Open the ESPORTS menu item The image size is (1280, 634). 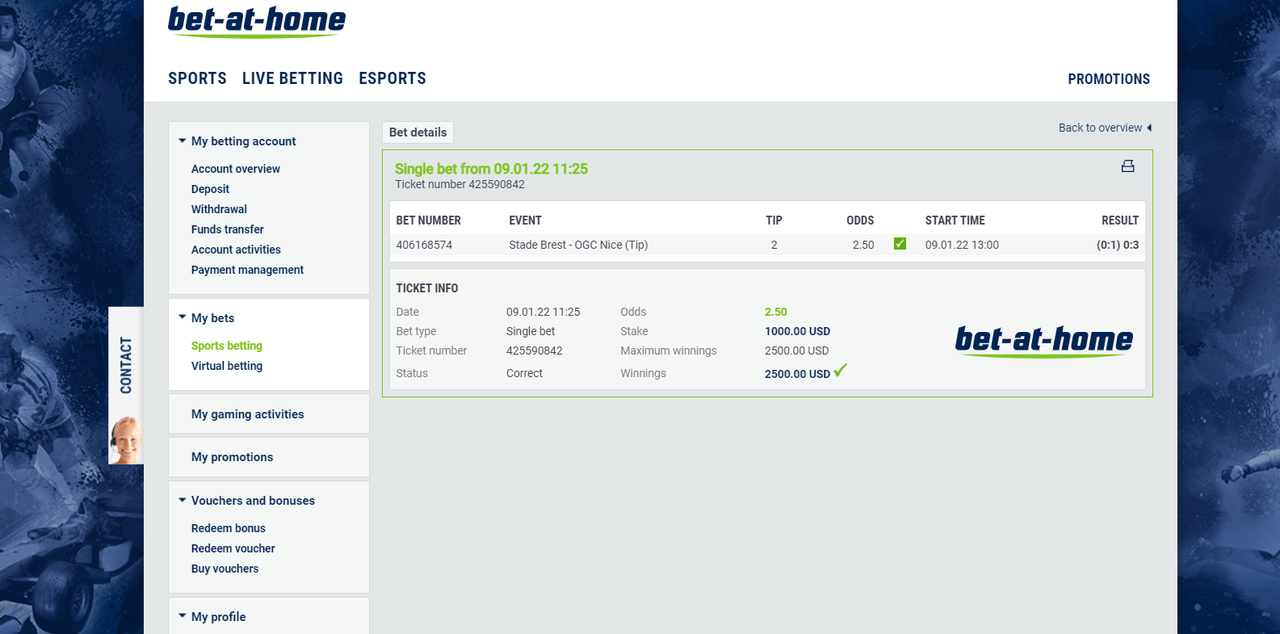tap(392, 78)
